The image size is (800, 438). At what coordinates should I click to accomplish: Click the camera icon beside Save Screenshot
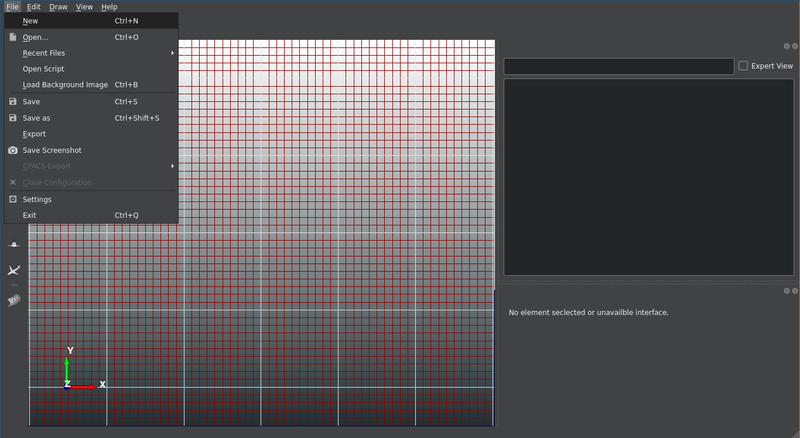[x=13, y=150]
